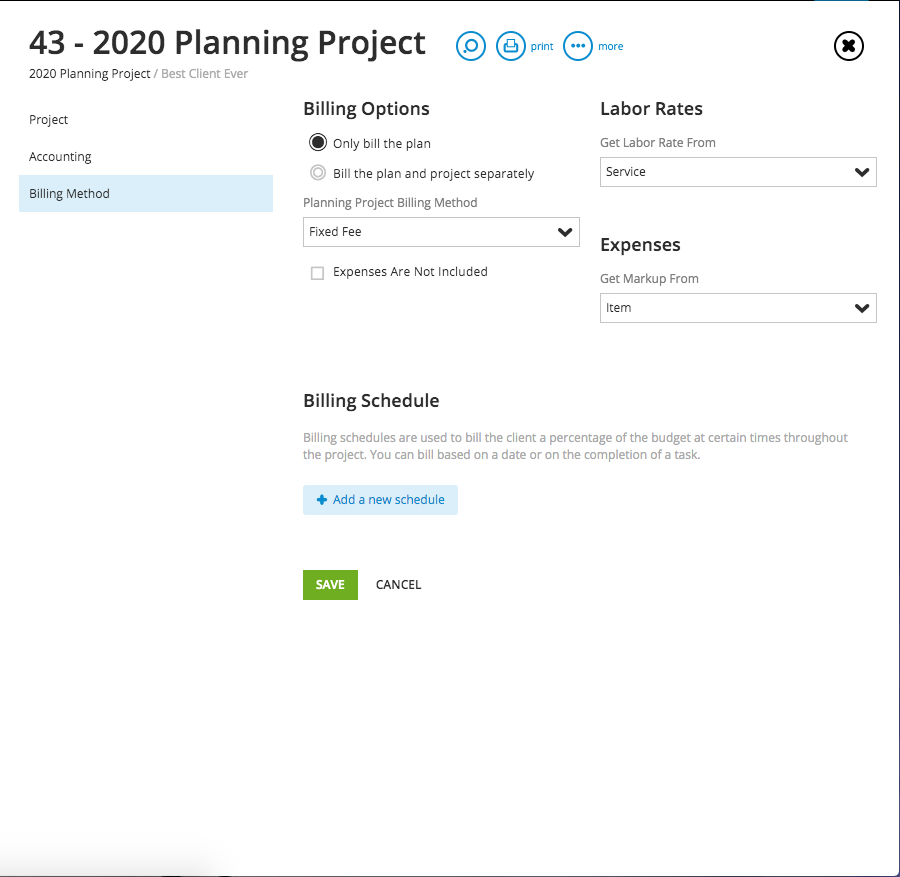Click the plus icon on Add schedule

click(x=322, y=500)
